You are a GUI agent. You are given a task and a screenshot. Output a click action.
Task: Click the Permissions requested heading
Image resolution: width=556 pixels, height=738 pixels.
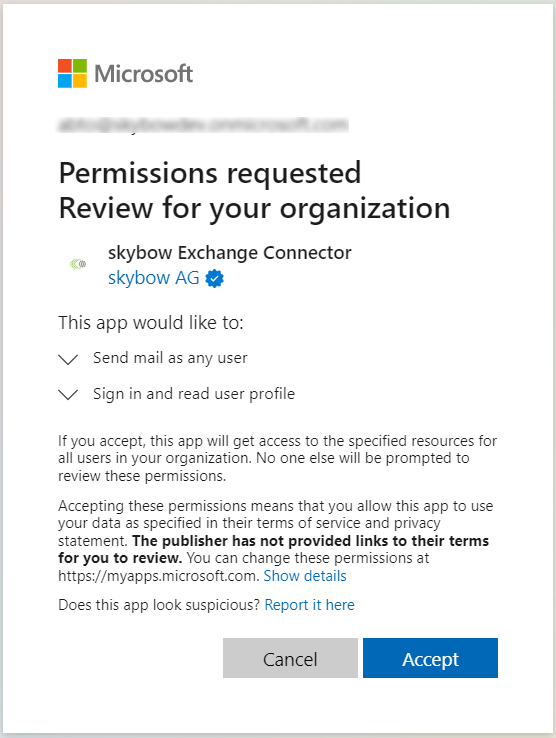pyautogui.click(x=210, y=173)
